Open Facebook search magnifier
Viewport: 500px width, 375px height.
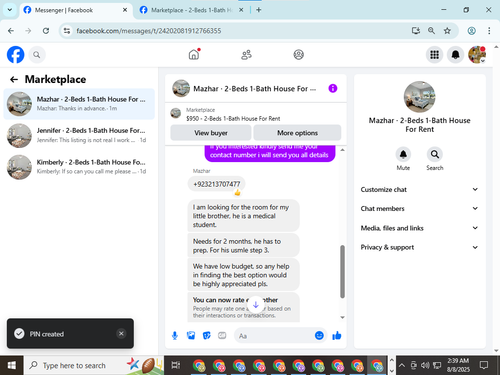click(37, 55)
